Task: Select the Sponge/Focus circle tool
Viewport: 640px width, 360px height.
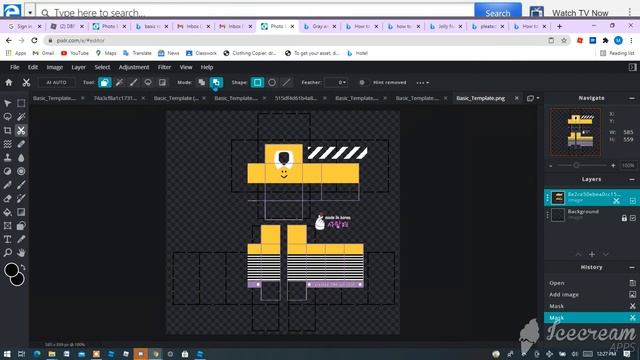Action: 21,171
